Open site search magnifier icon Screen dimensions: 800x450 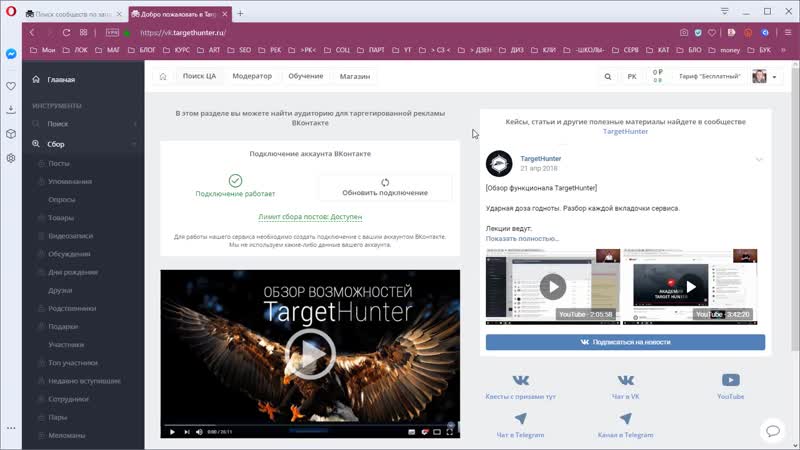tap(608, 77)
